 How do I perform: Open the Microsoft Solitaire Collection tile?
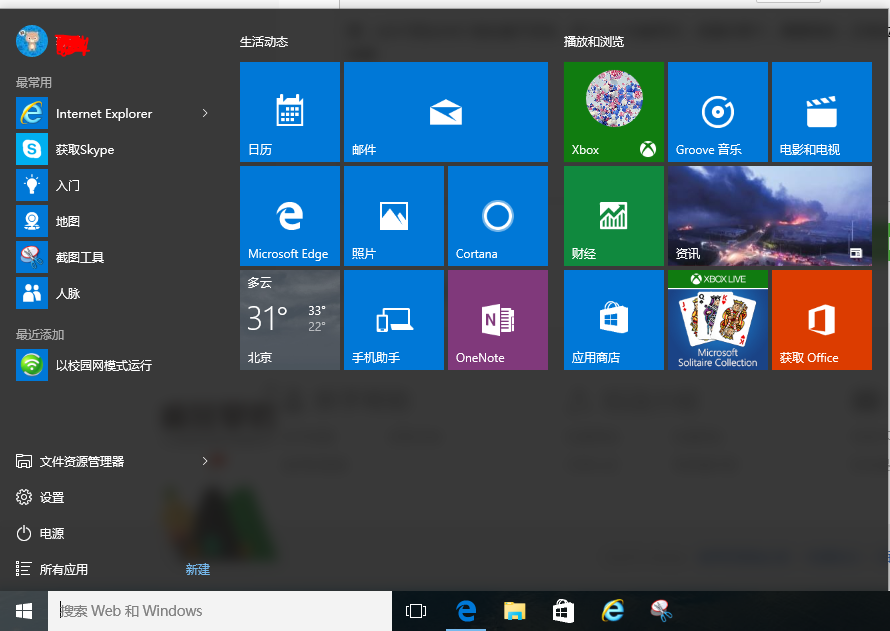717,319
